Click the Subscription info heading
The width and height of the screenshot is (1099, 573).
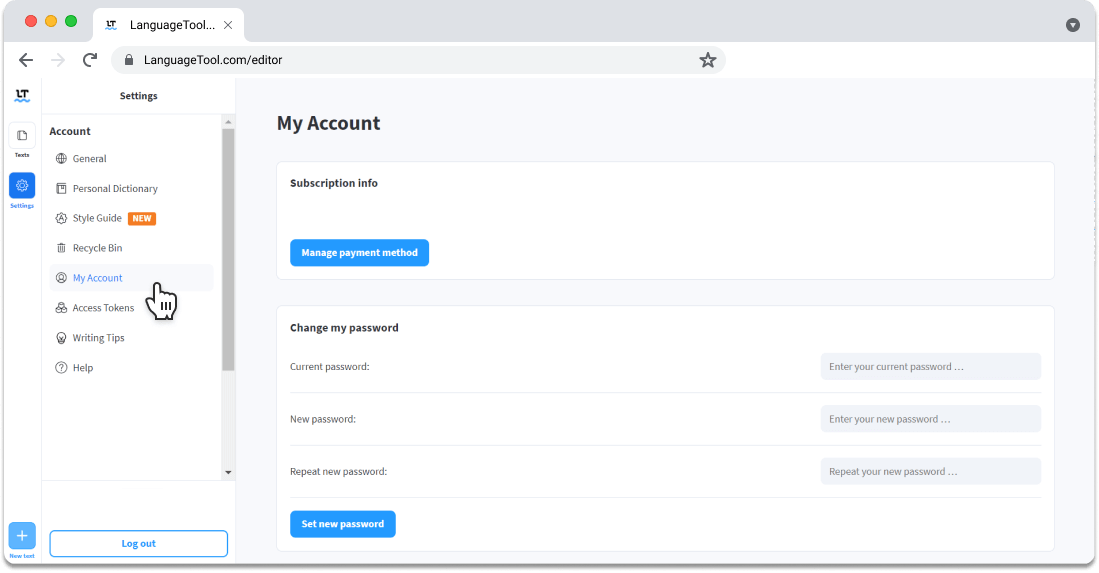coord(334,183)
